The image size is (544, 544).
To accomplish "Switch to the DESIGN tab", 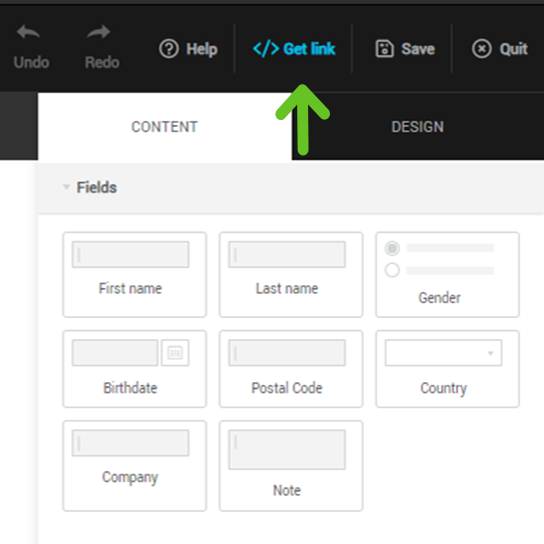I will (418, 126).
